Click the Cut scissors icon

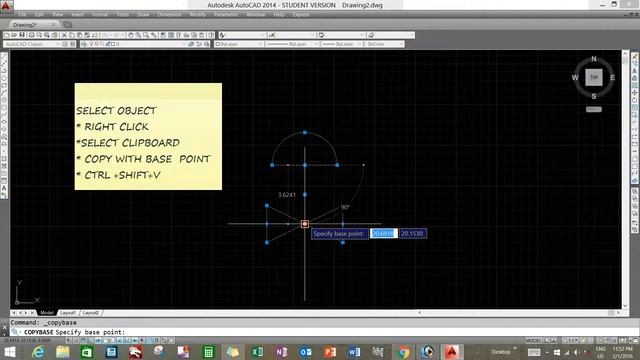(64, 35)
